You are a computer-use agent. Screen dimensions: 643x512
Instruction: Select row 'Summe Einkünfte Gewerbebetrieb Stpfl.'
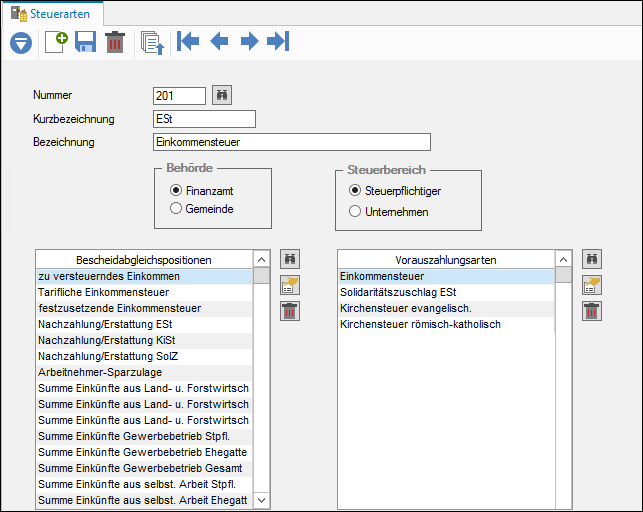(144, 436)
